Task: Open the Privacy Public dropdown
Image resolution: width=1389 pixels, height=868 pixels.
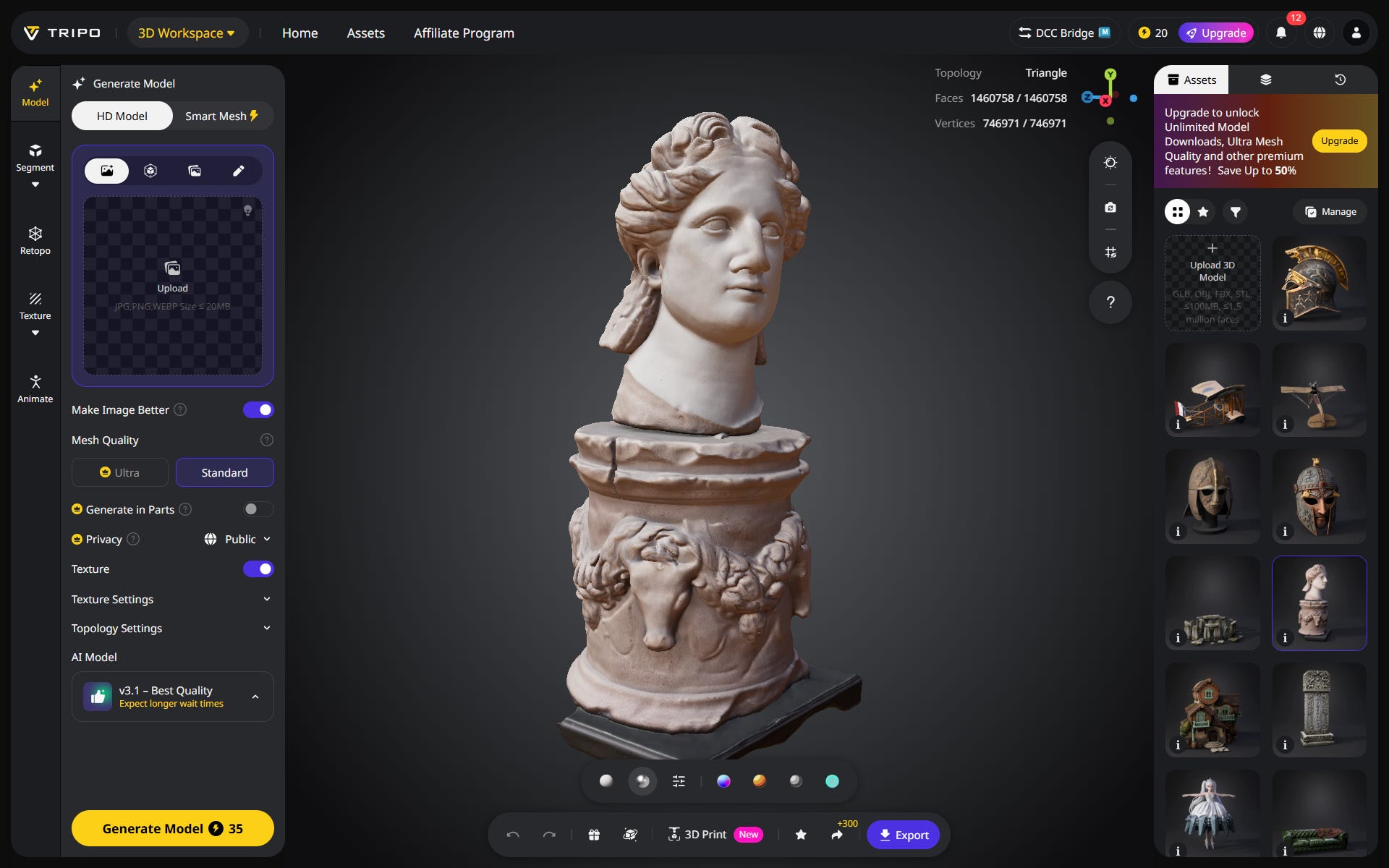Action: pyautogui.click(x=238, y=539)
